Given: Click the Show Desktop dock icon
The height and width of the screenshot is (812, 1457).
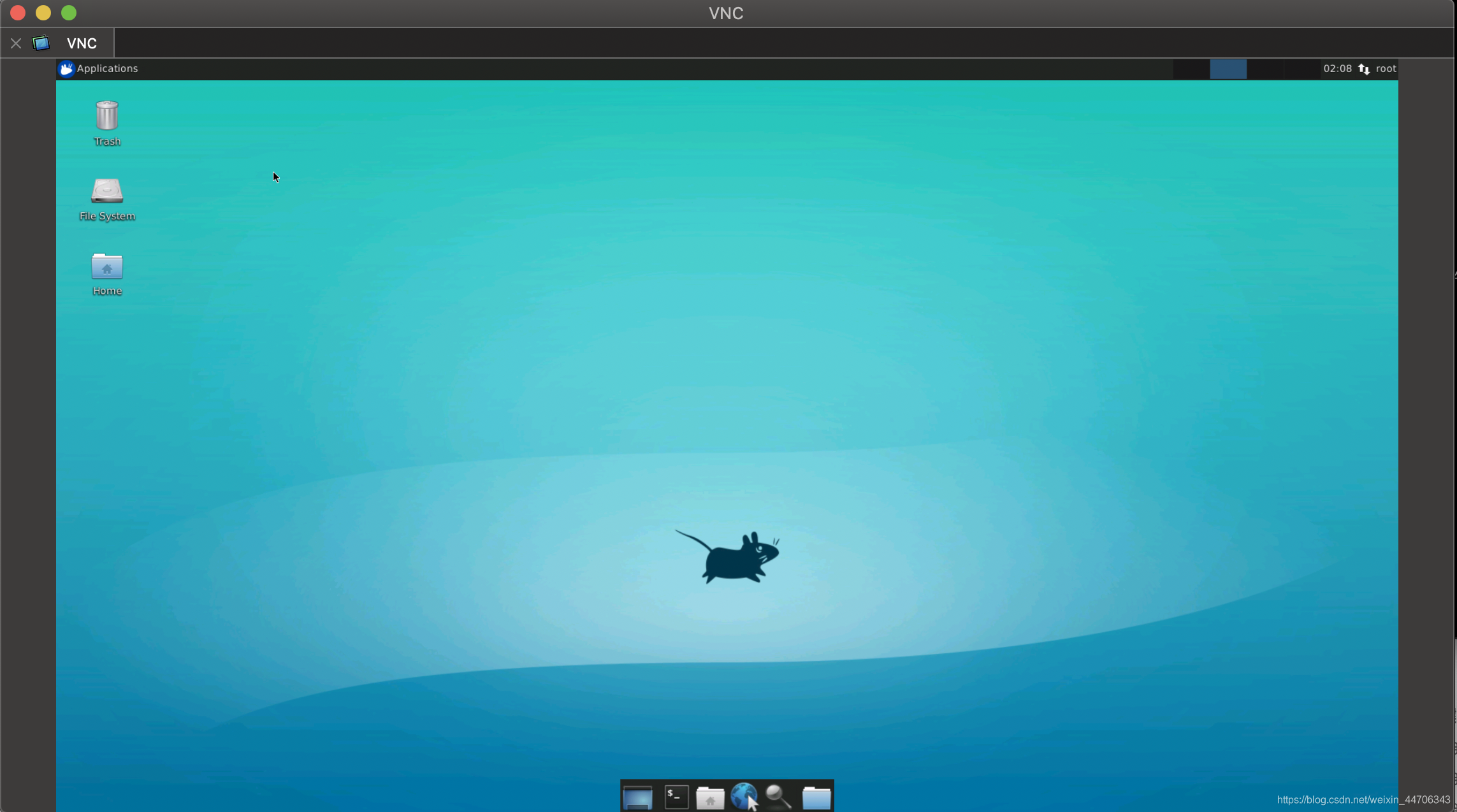Looking at the screenshot, I should 637,797.
